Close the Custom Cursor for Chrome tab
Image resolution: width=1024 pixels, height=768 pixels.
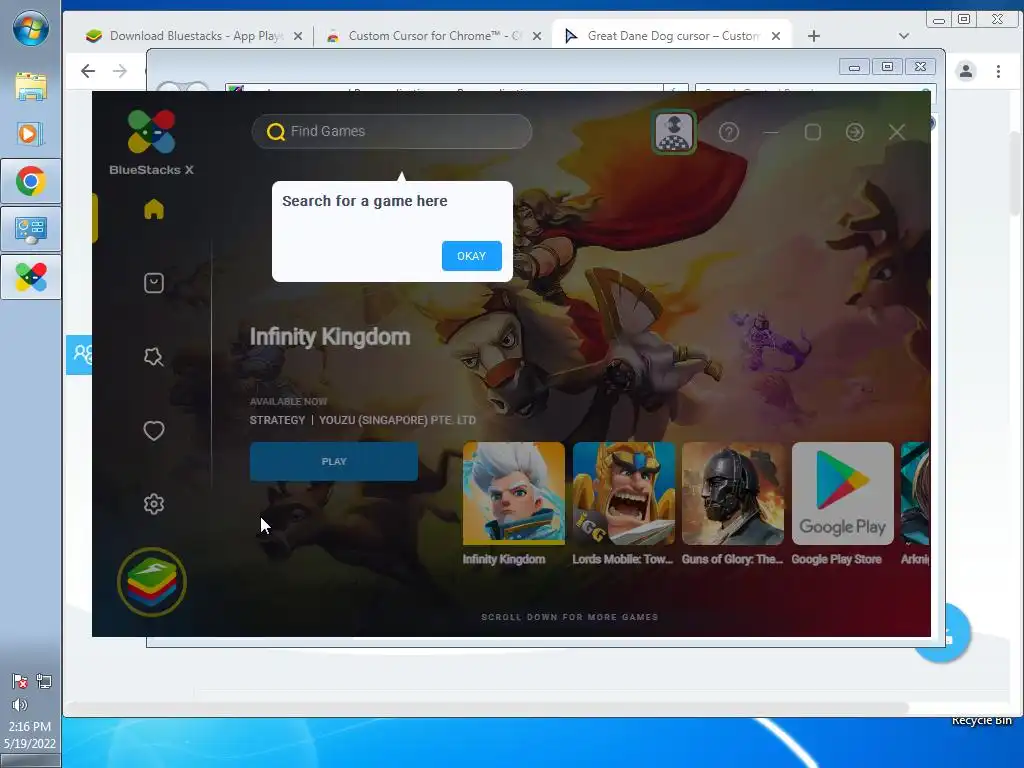[537, 37]
